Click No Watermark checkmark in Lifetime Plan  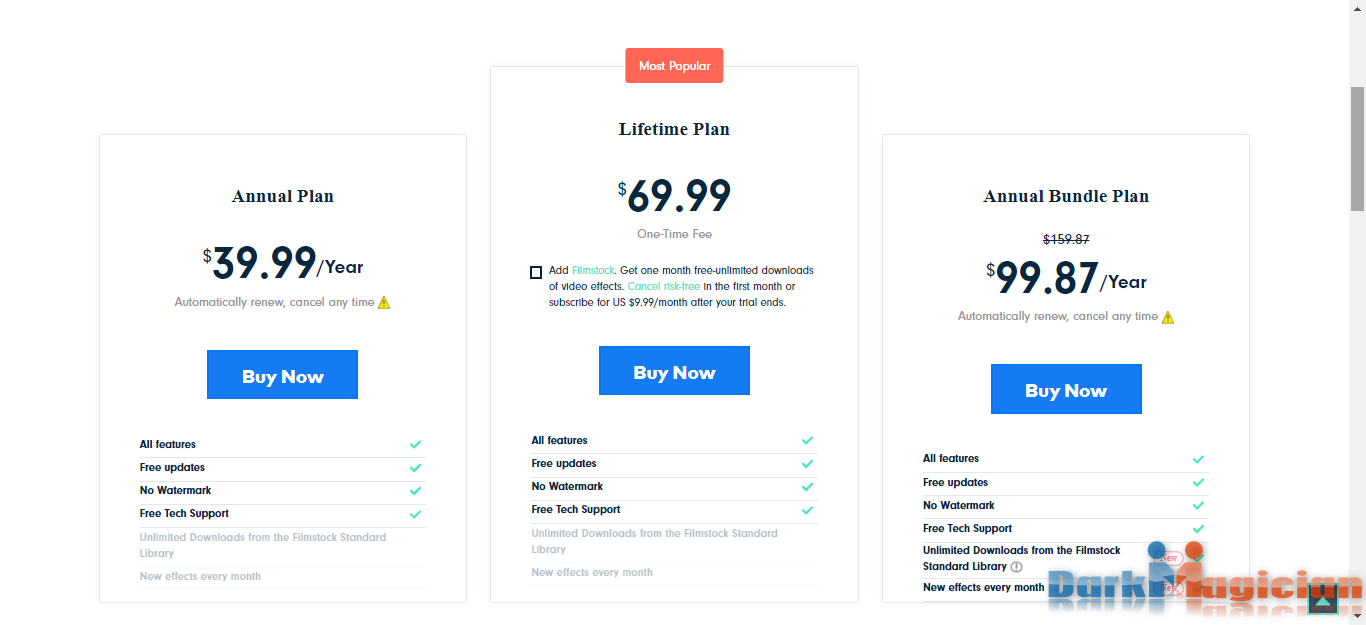pos(807,486)
